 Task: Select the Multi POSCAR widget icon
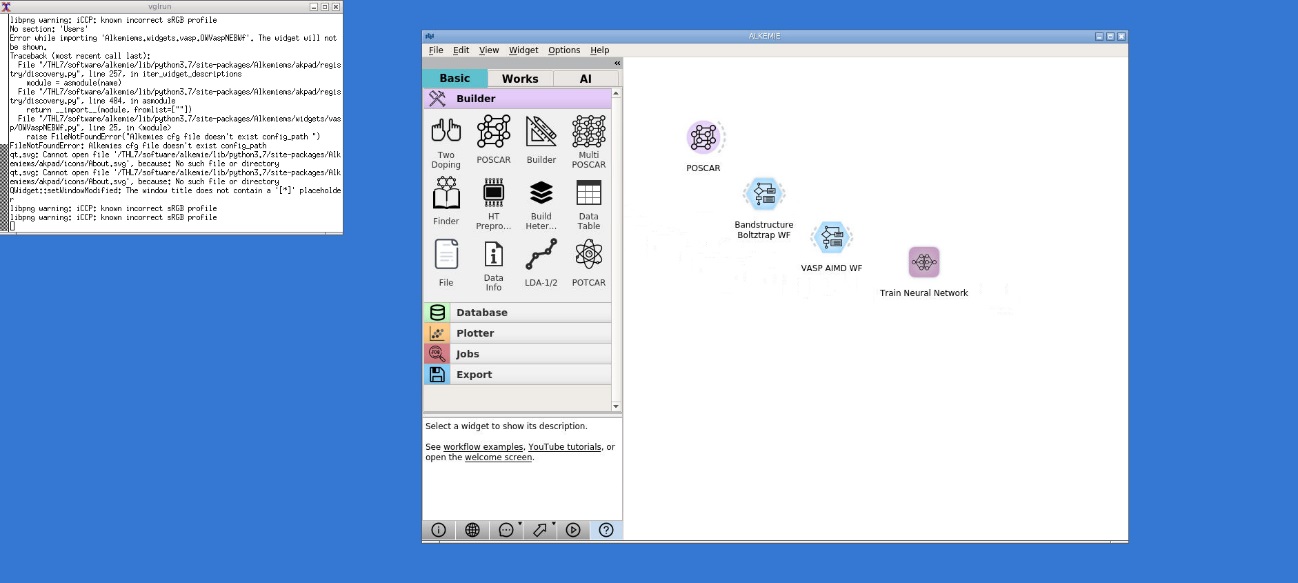589,131
